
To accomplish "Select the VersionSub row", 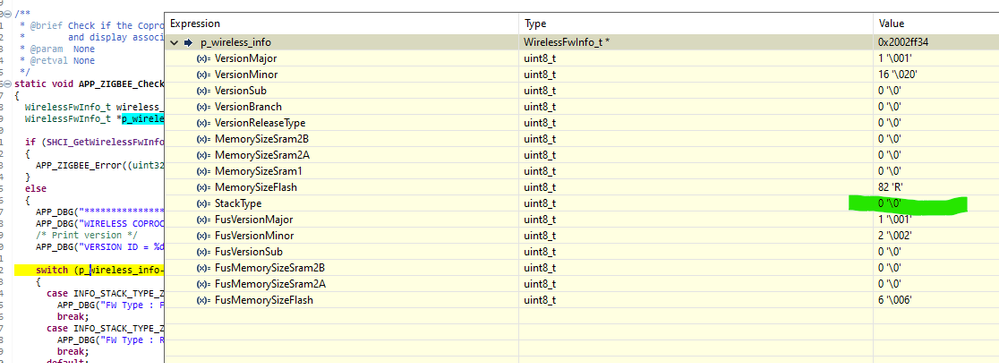I will (x=582, y=90).
